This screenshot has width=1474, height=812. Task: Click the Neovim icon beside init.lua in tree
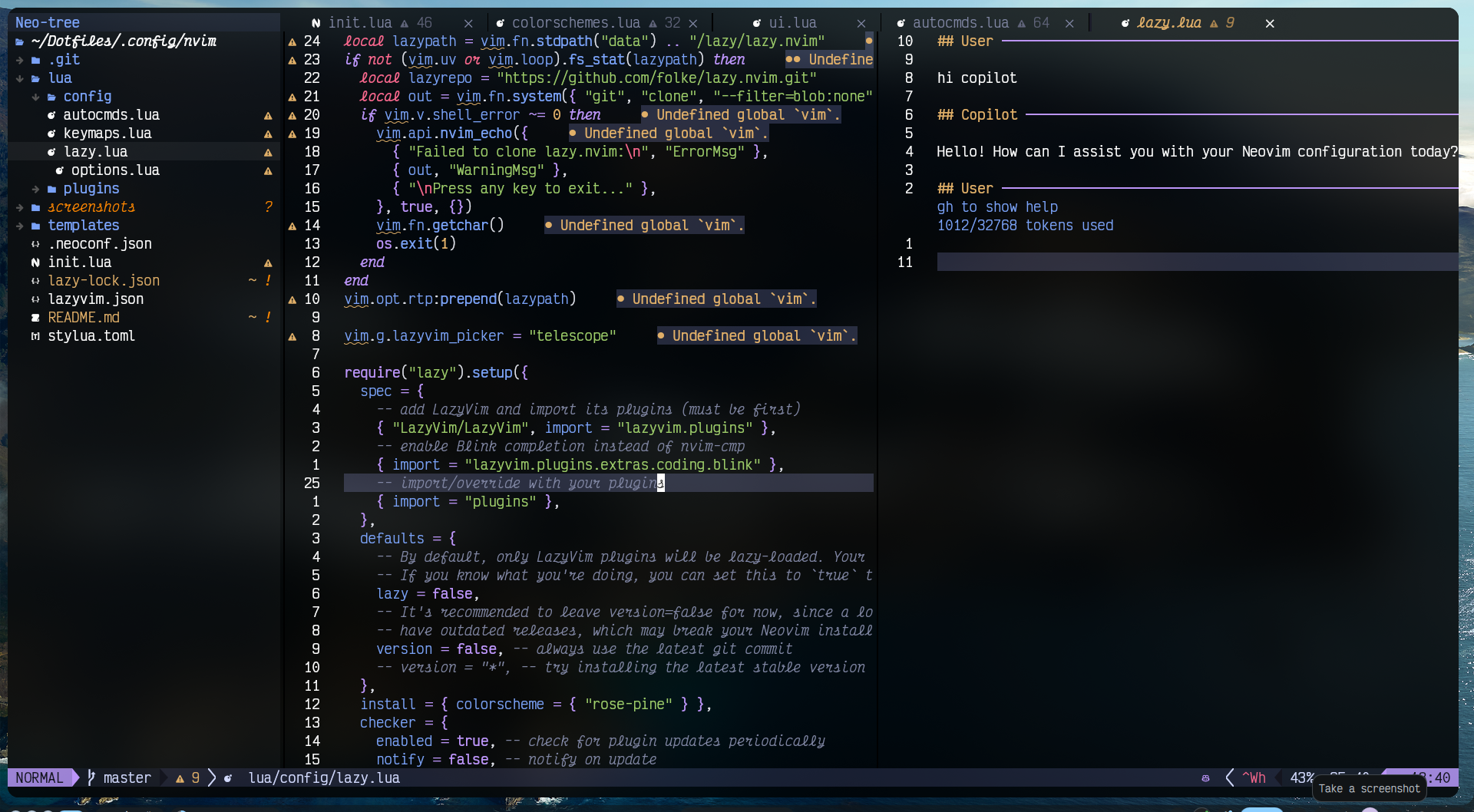coord(35,262)
